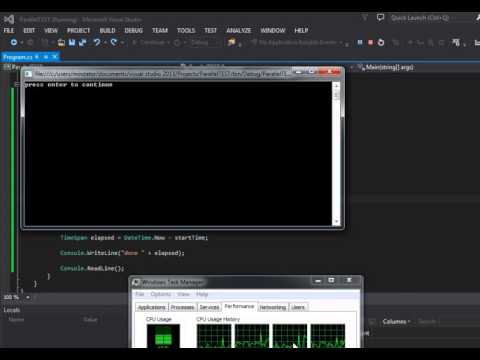Screen dimensions: 480x360
Task: Click the 'press enter to continue' console text
Action: 68,85
